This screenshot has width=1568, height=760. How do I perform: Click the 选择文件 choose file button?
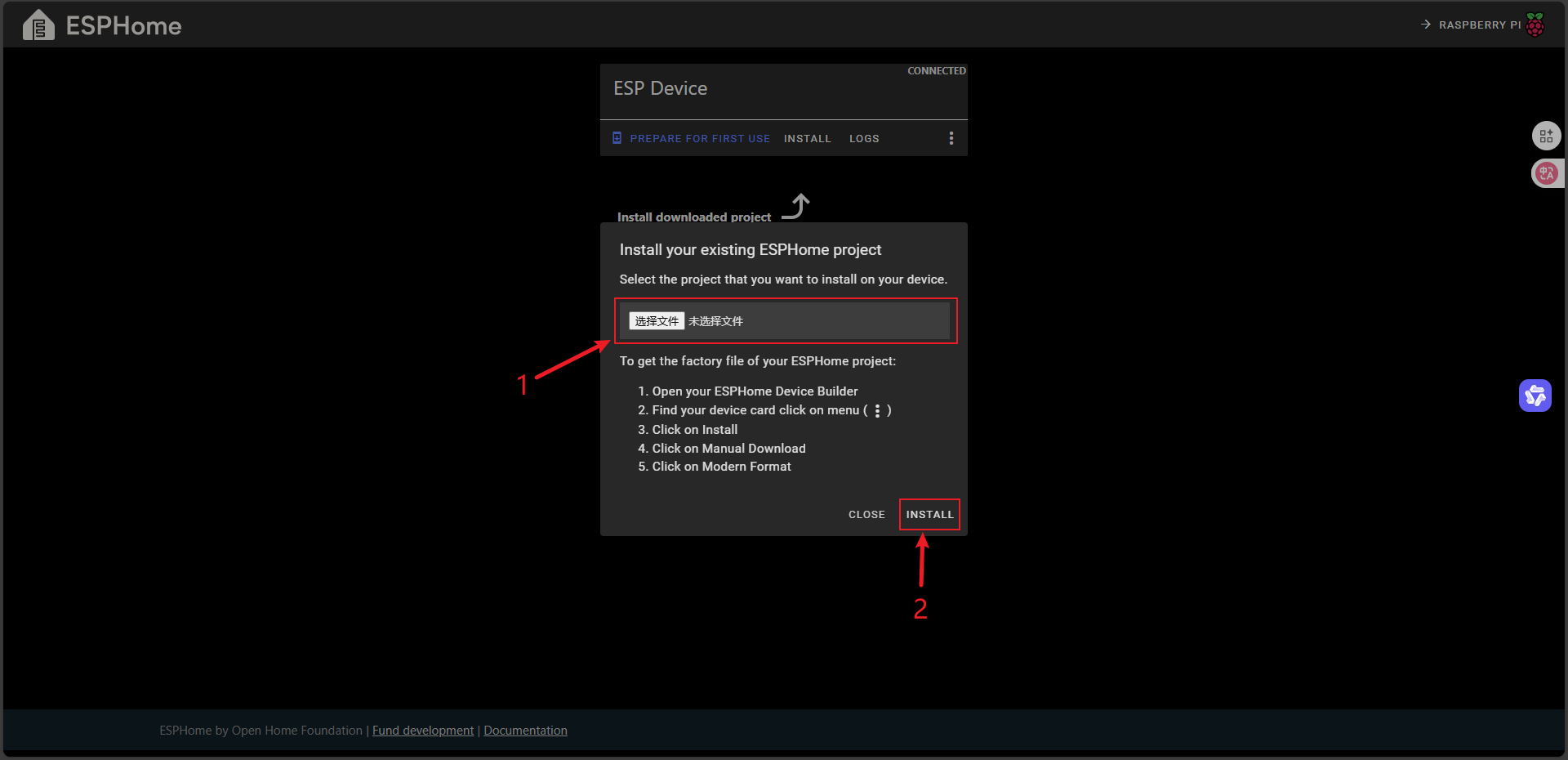click(657, 321)
